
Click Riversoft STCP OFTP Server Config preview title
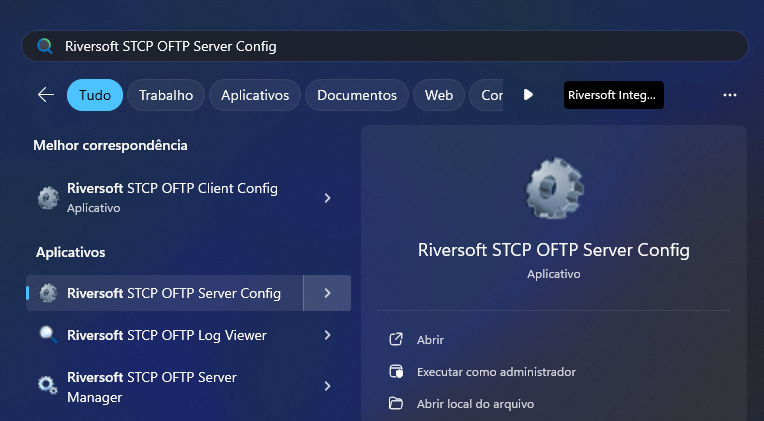554,250
